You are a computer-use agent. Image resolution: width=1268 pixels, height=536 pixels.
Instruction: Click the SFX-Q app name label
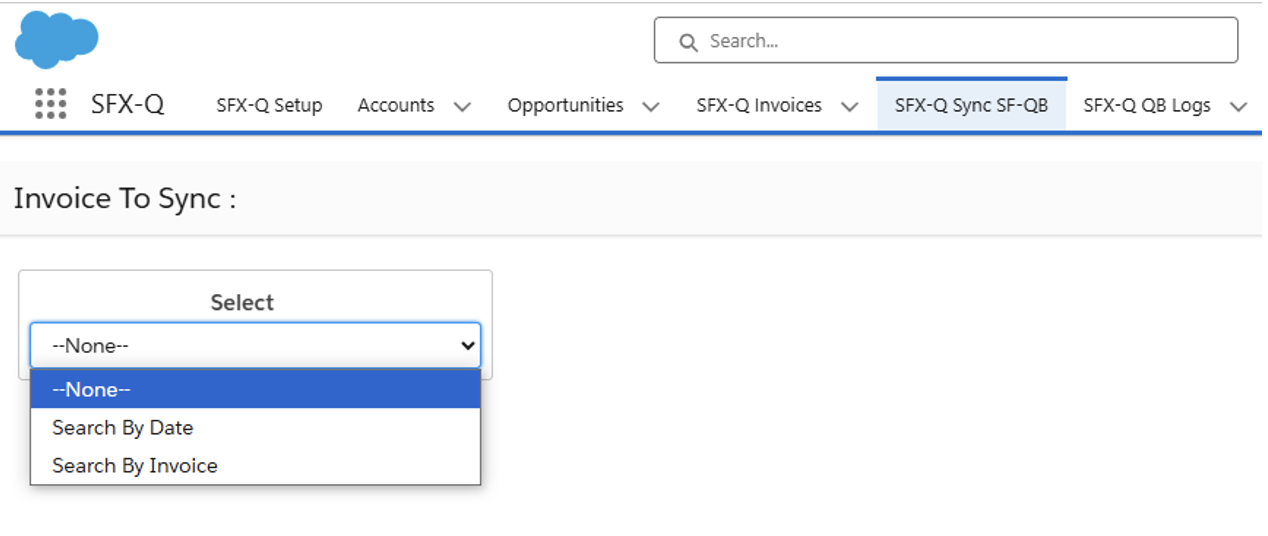[x=127, y=104]
